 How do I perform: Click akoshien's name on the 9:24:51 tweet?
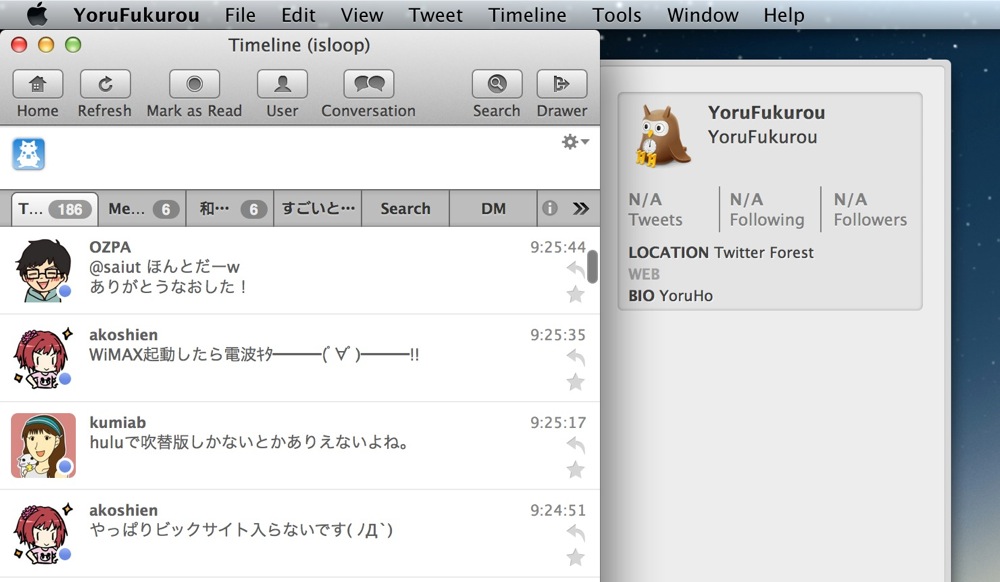tap(123, 510)
